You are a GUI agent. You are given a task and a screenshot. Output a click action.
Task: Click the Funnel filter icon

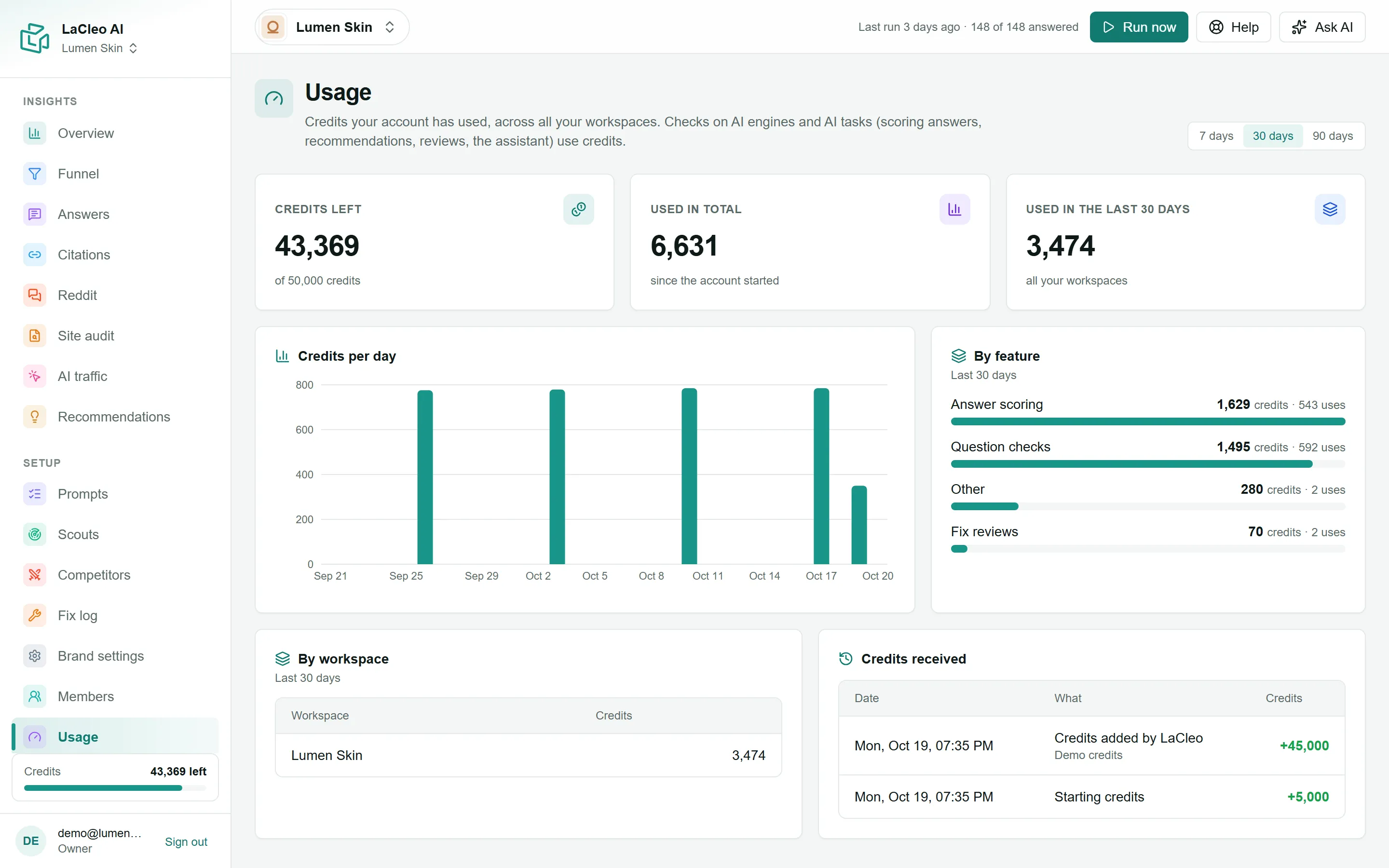click(34, 174)
